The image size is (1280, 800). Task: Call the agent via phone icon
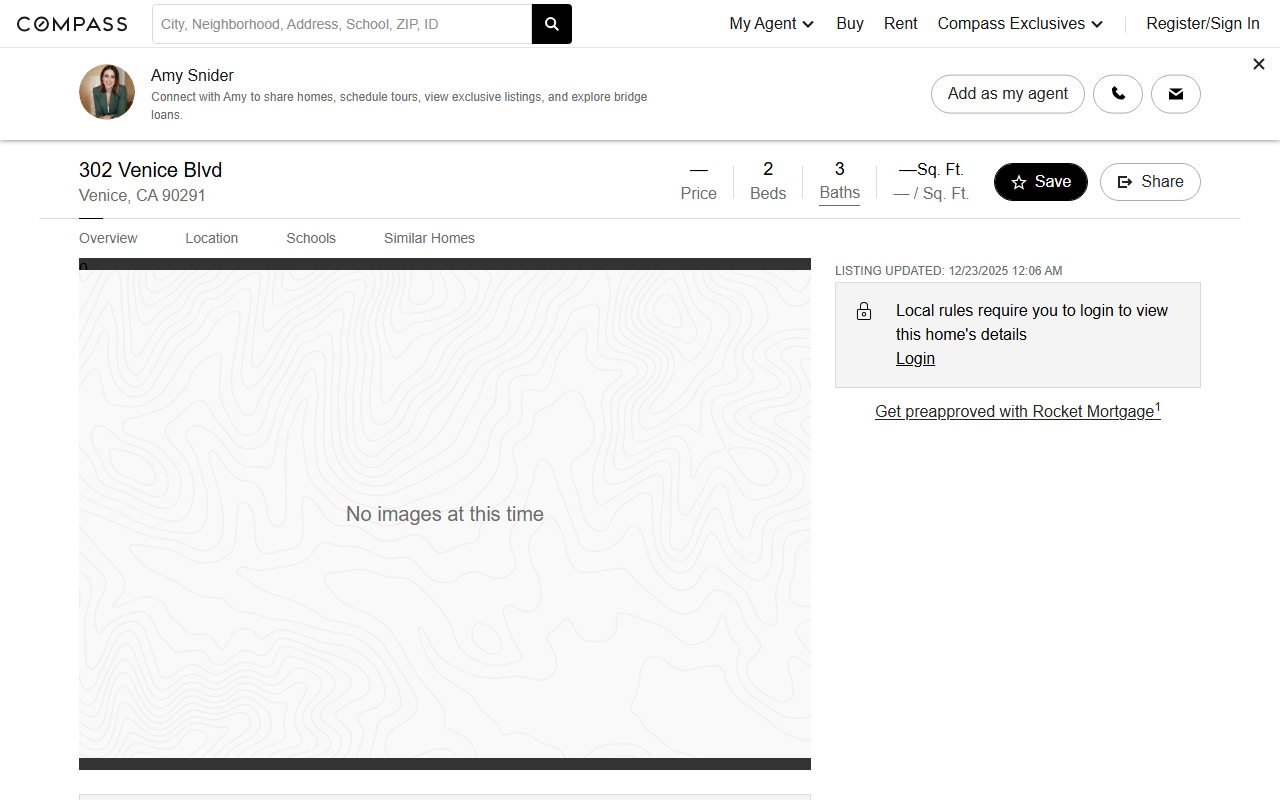1118,94
